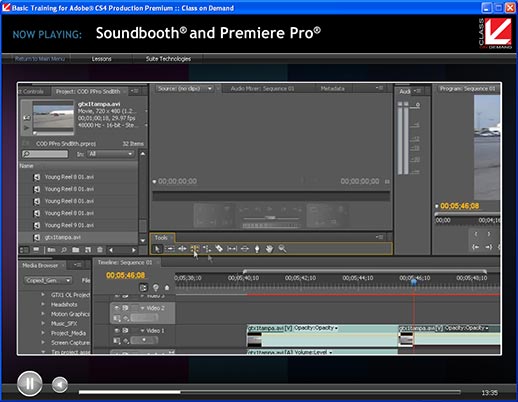Toggle Video 1 track eye visibility
The image size is (518, 402).
(x=117, y=331)
